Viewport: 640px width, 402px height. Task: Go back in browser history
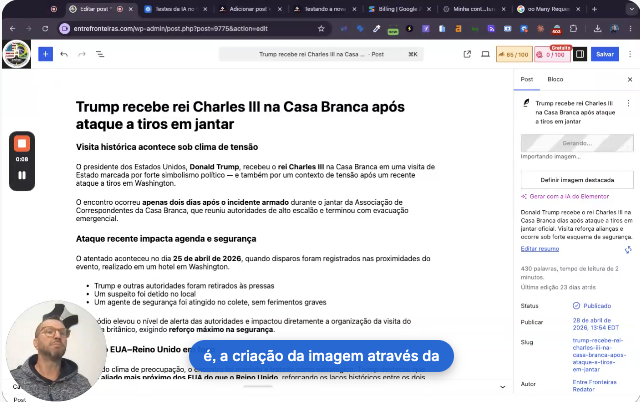(x=12, y=29)
